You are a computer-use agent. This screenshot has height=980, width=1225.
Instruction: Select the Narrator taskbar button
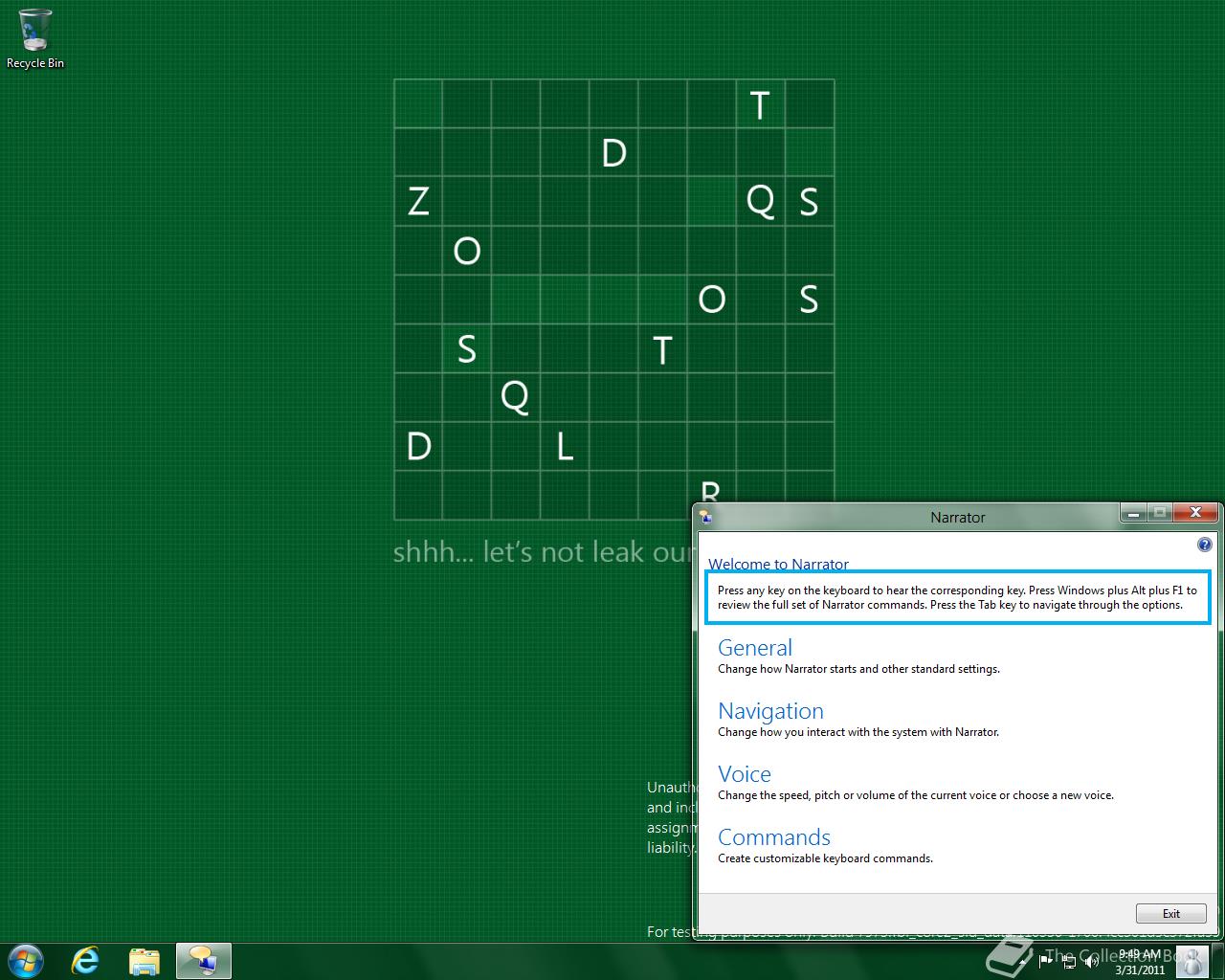[204, 961]
